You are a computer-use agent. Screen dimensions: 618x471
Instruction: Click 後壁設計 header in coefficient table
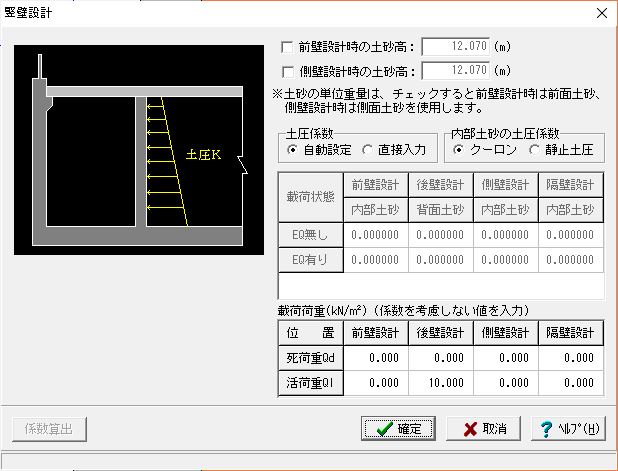(441, 185)
